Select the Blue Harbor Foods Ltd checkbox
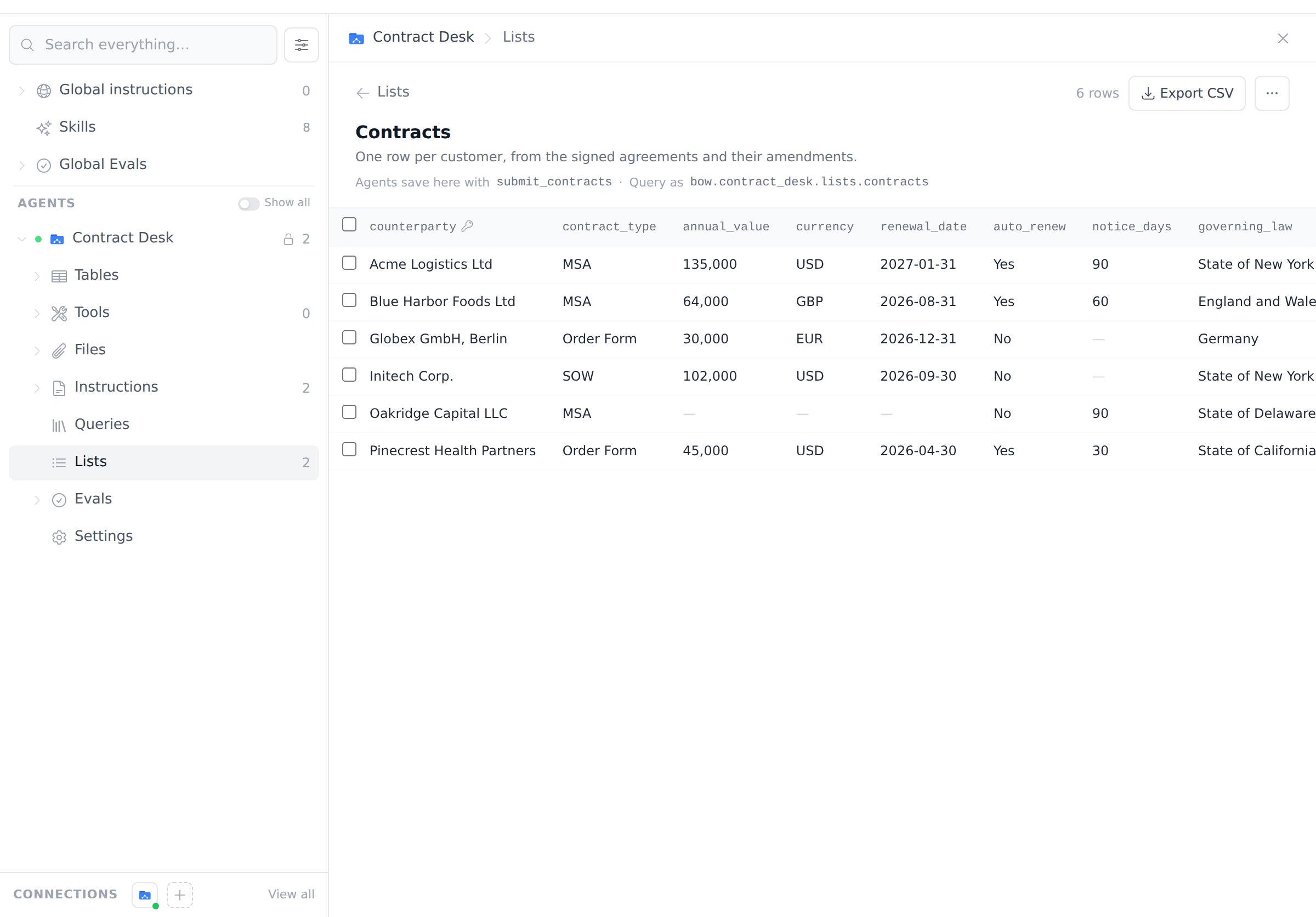The image size is (1316, 917). 349,300
